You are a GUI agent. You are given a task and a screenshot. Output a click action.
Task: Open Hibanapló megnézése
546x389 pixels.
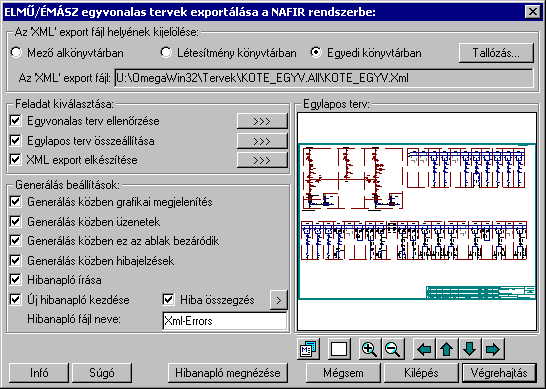pos(228,373)
